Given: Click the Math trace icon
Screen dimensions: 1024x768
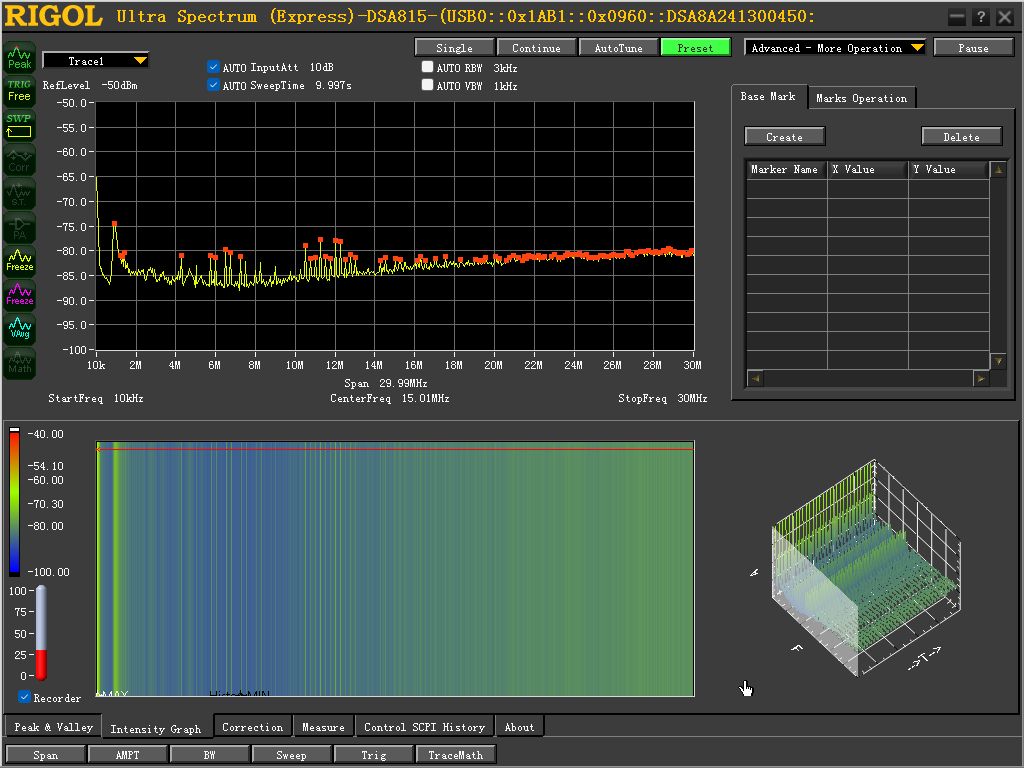Looking at the screenshot, I should click(20, 362).
